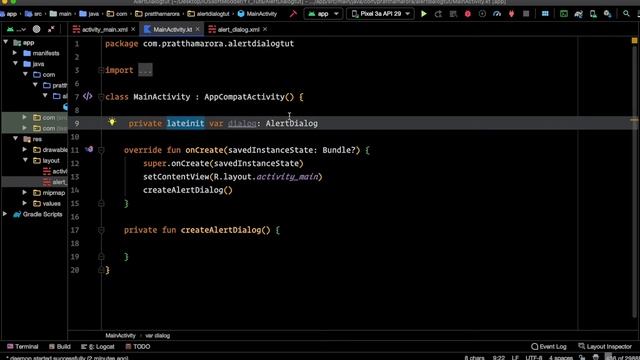
Task: Click the related XML file gutter icon on line 7
Action: coord(87,96)
